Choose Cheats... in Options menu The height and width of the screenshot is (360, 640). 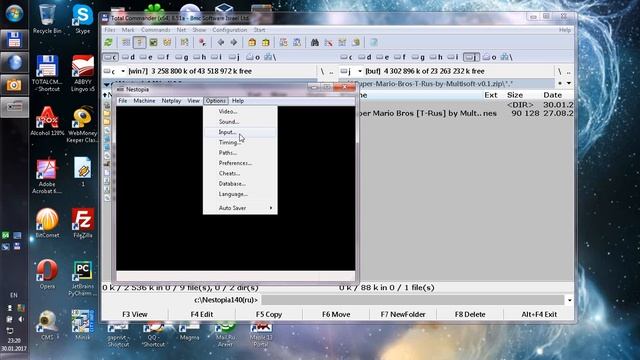(x=240, y=173)
